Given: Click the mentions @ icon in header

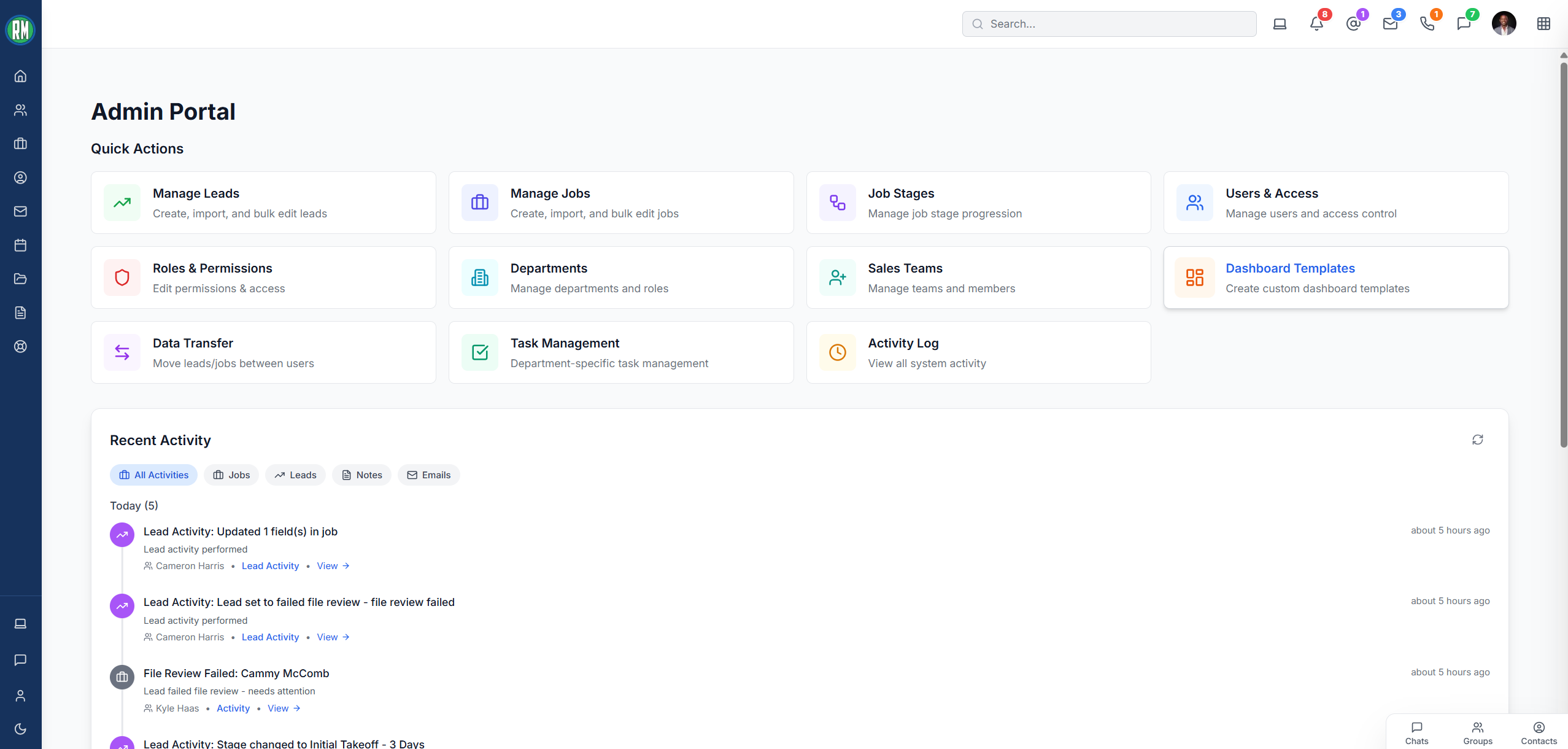Looking at the screenshot, I should tap(1353, 24).
